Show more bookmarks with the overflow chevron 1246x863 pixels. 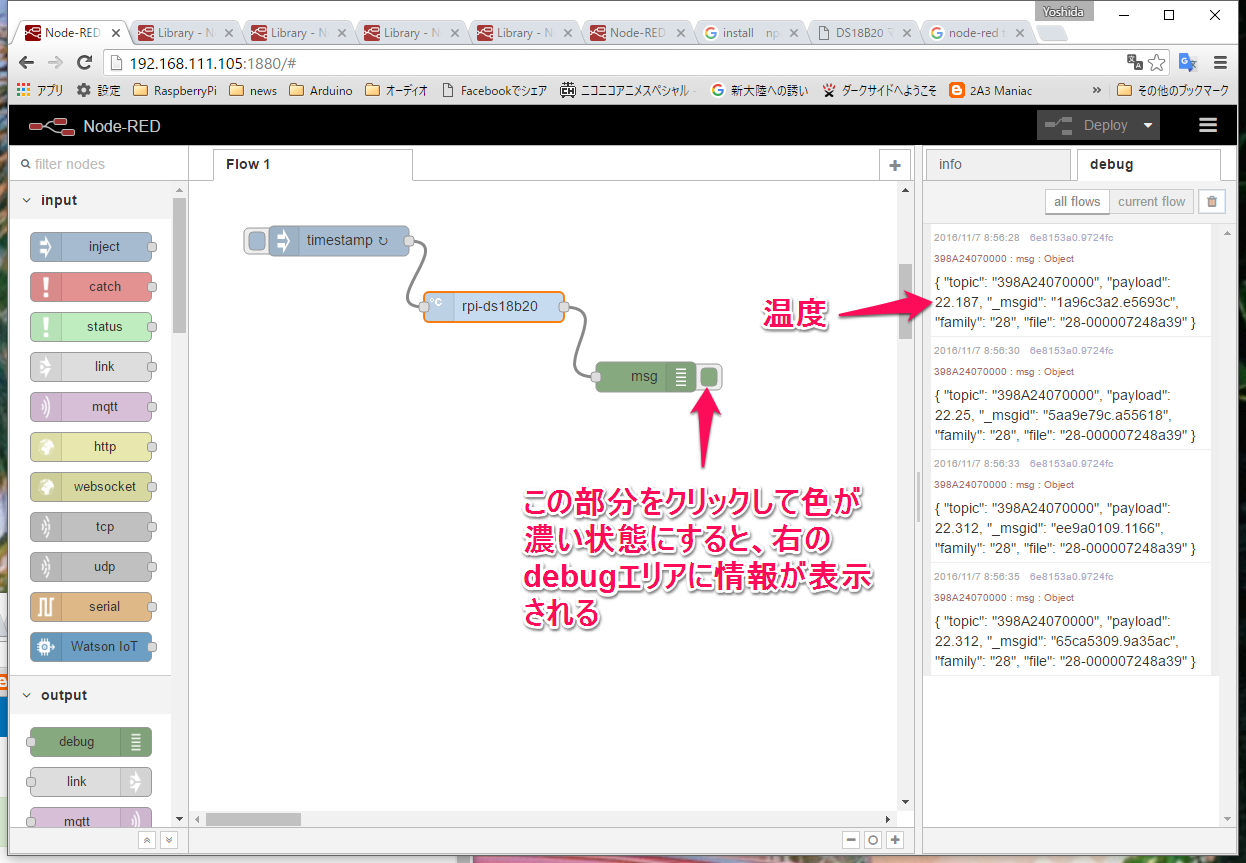(x=1096, y=90)
